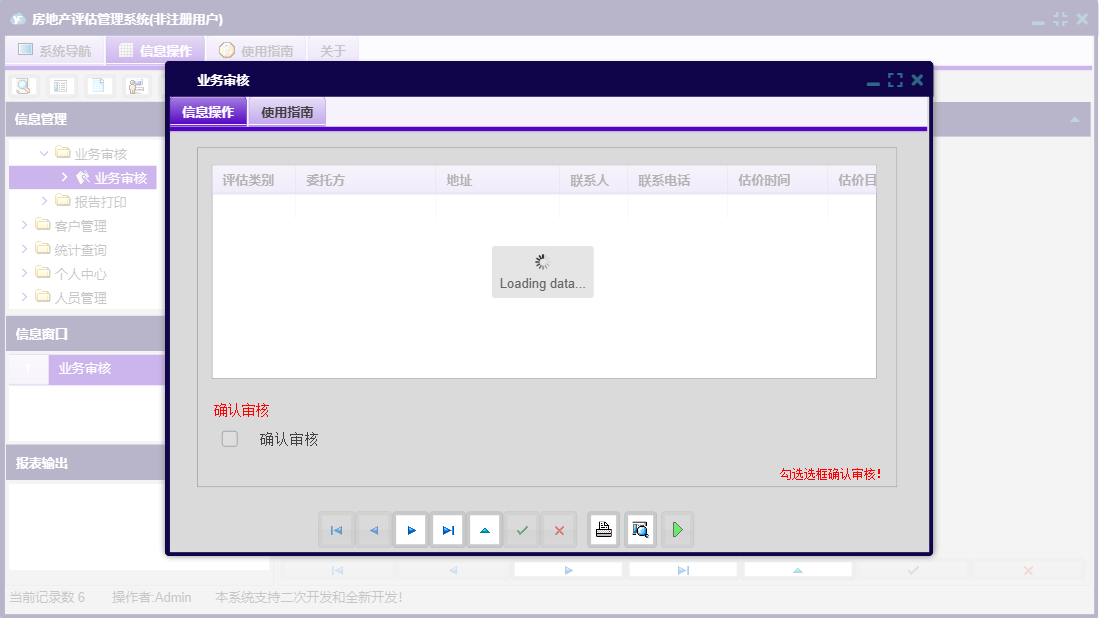Jump to the last record icon
The height and width of the screenshot is (618, 1099).
[x=447, y=529]
